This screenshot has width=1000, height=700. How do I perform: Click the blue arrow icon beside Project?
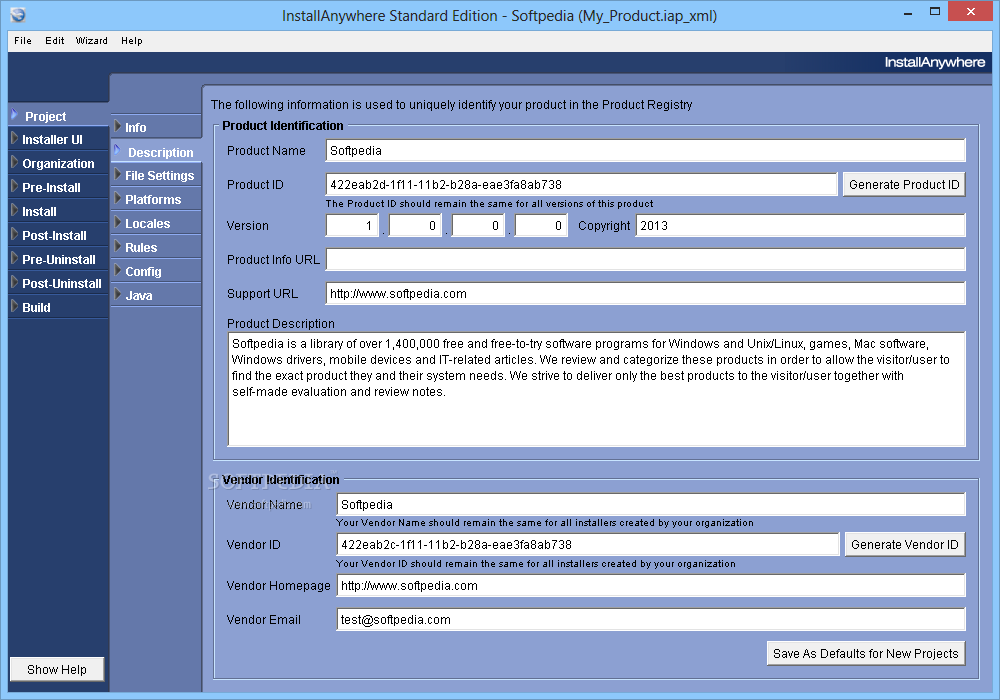(x=15, y=115)
